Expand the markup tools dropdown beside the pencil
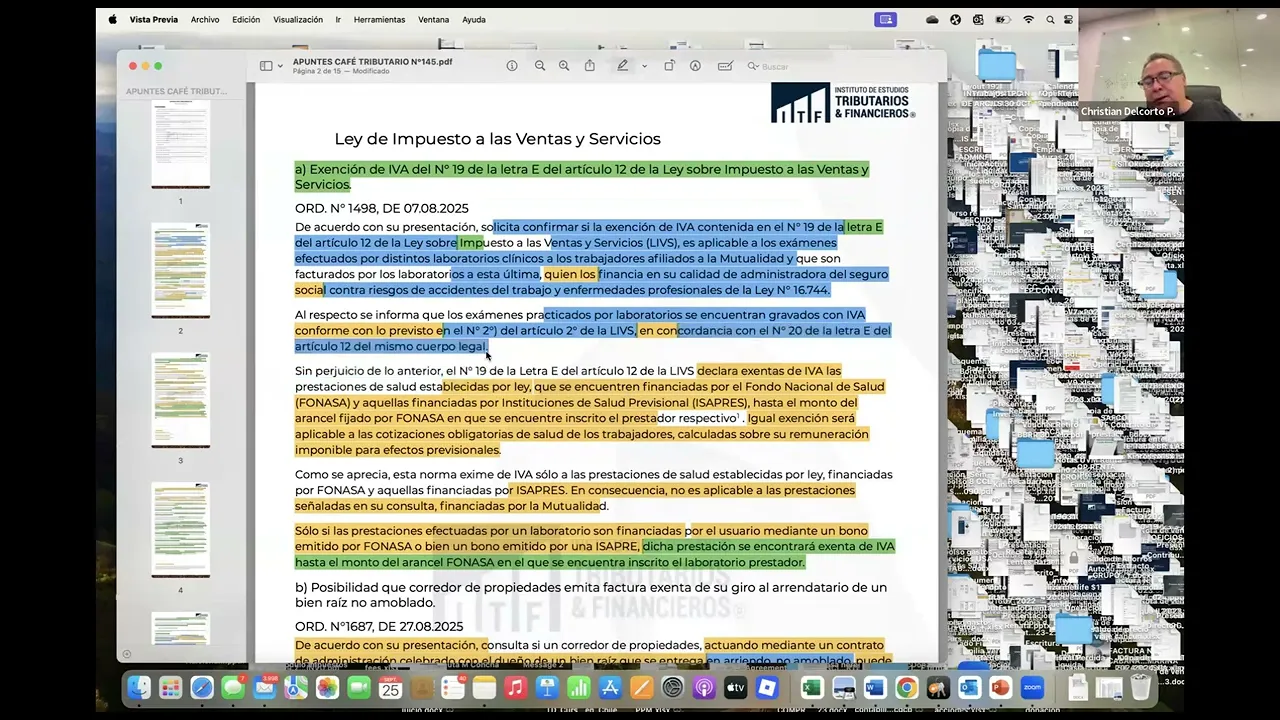 pyautogui.click(x=644, y=66)
